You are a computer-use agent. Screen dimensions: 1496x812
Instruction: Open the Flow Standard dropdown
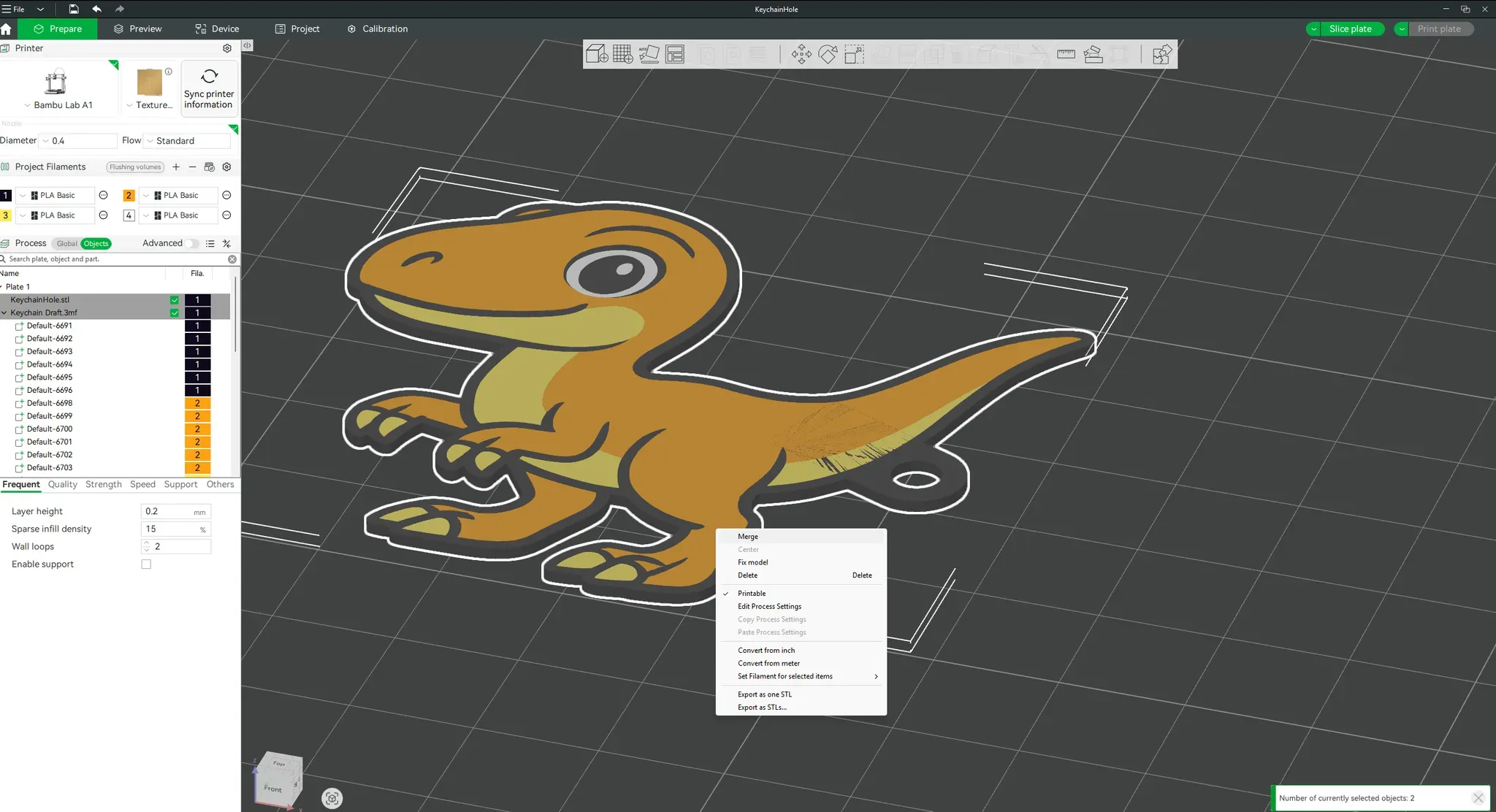(x=188, y=141)
